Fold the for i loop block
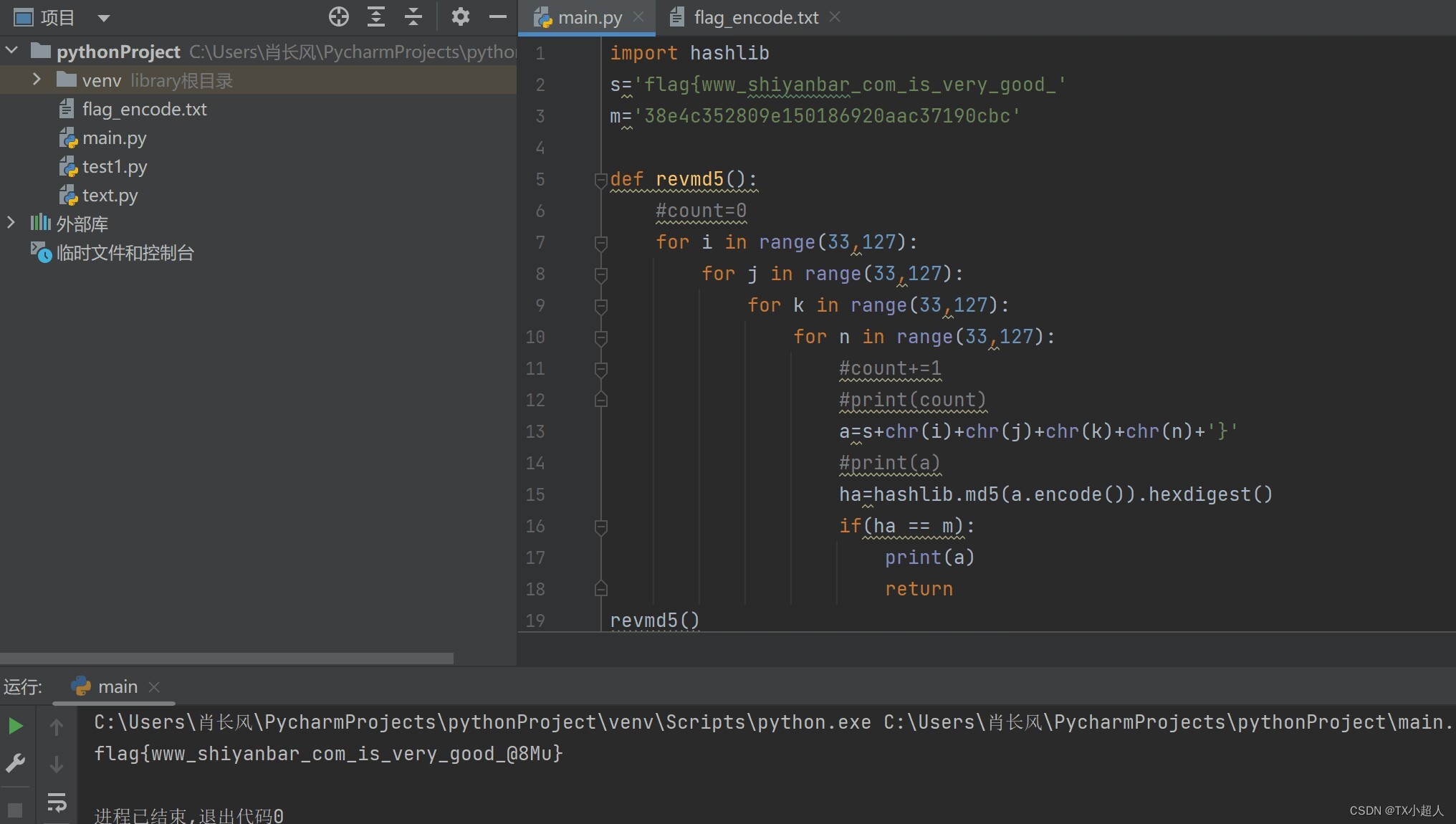Image resolution: width=1456 pixels, height=824 pixels. [601, 243]
